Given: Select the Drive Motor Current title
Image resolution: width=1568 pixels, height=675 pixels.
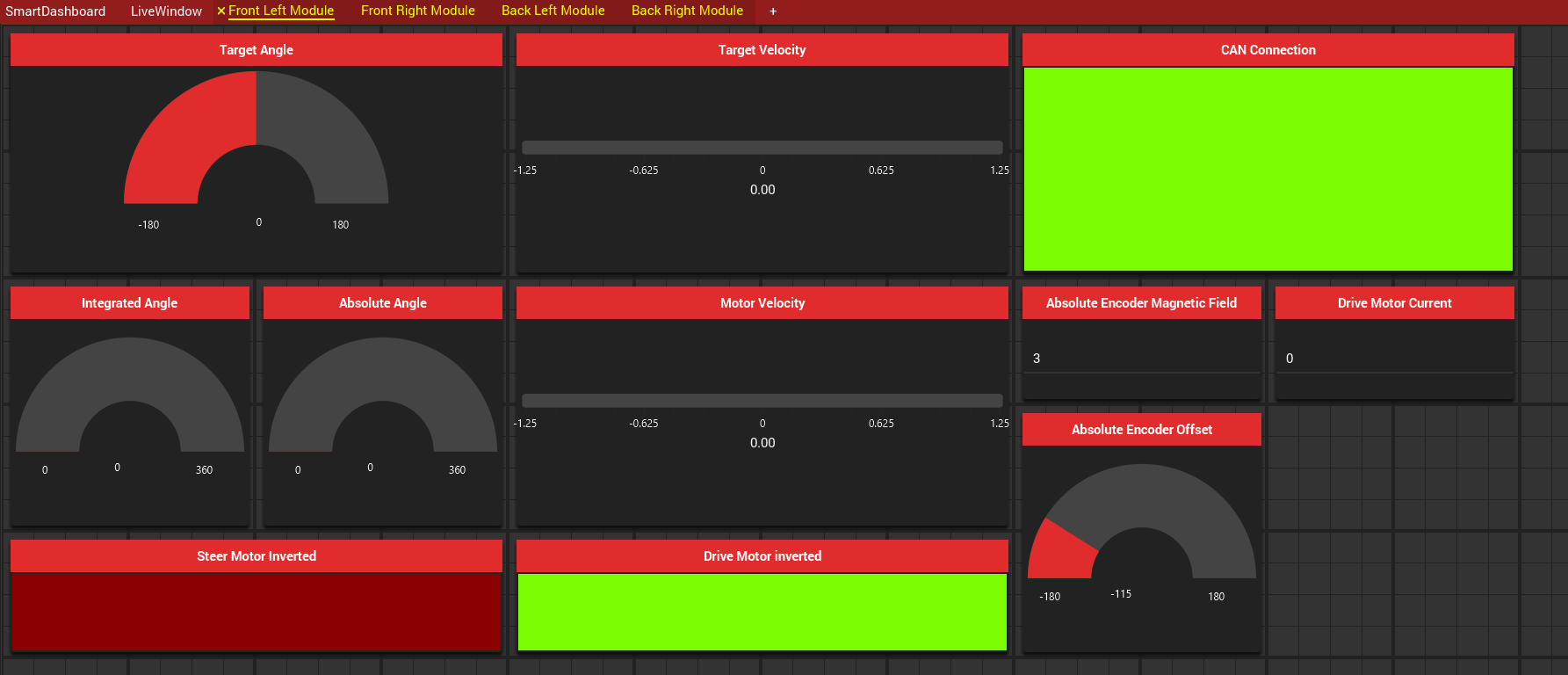Looking at the screenshot, I should pyautogui.click(x=1395, y=303).
